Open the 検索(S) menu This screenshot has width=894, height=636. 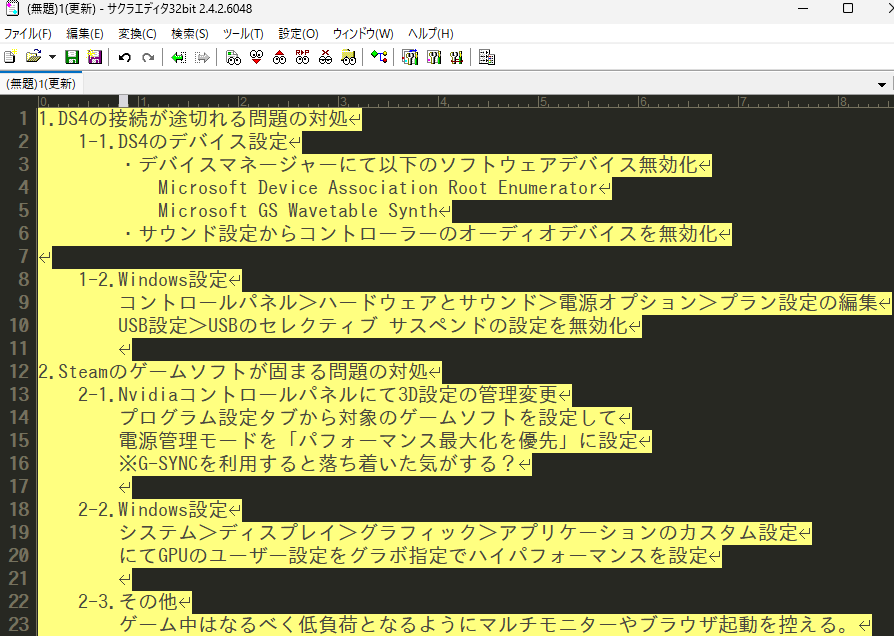pos(190,34)
